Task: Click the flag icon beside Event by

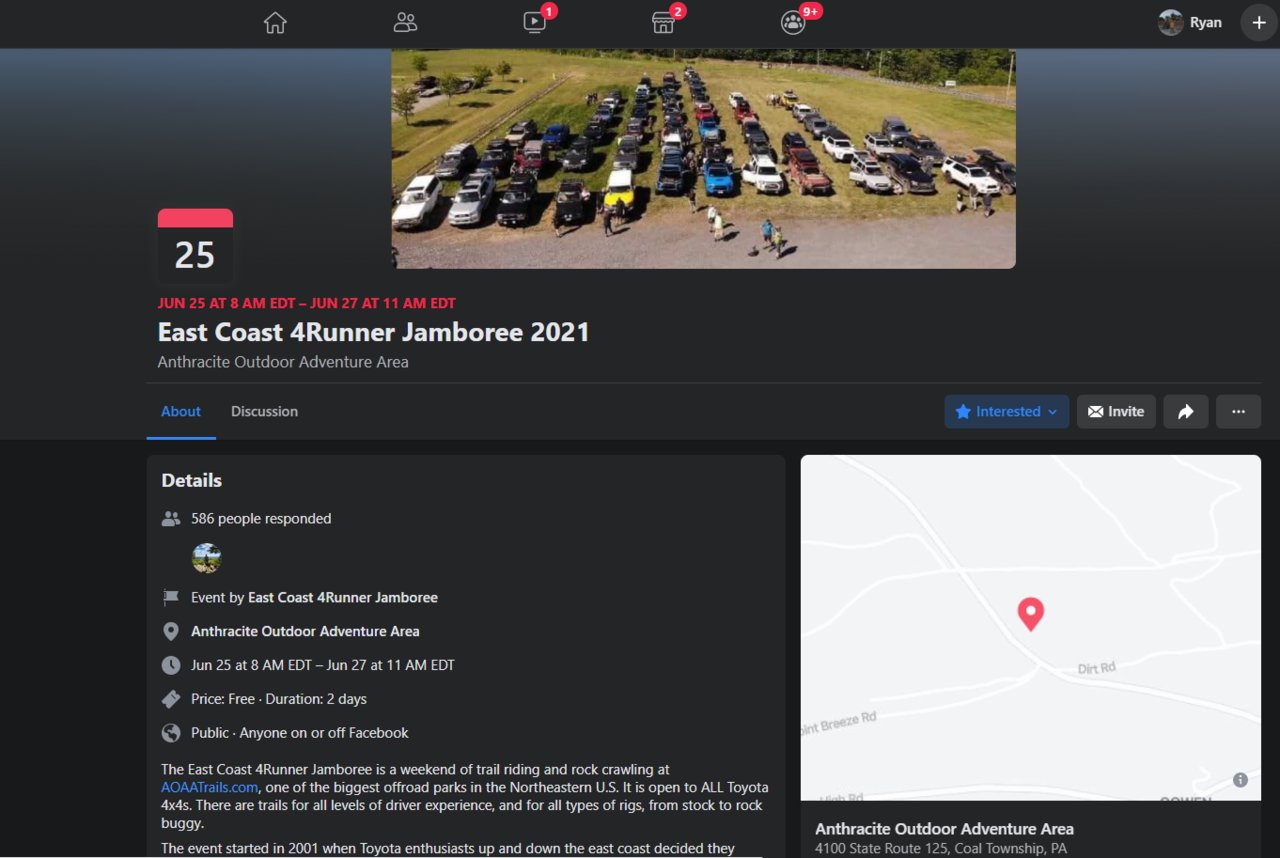Action: click(171, 598)
